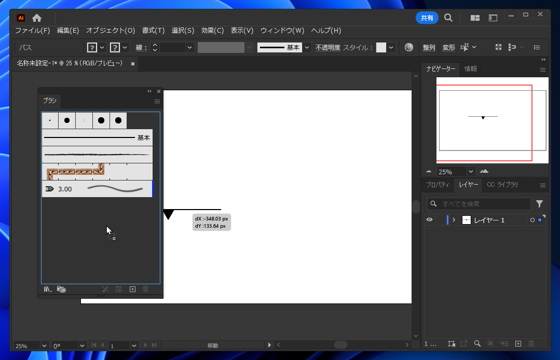Click zoom out mountain icon in Navigator

[429, 172]
